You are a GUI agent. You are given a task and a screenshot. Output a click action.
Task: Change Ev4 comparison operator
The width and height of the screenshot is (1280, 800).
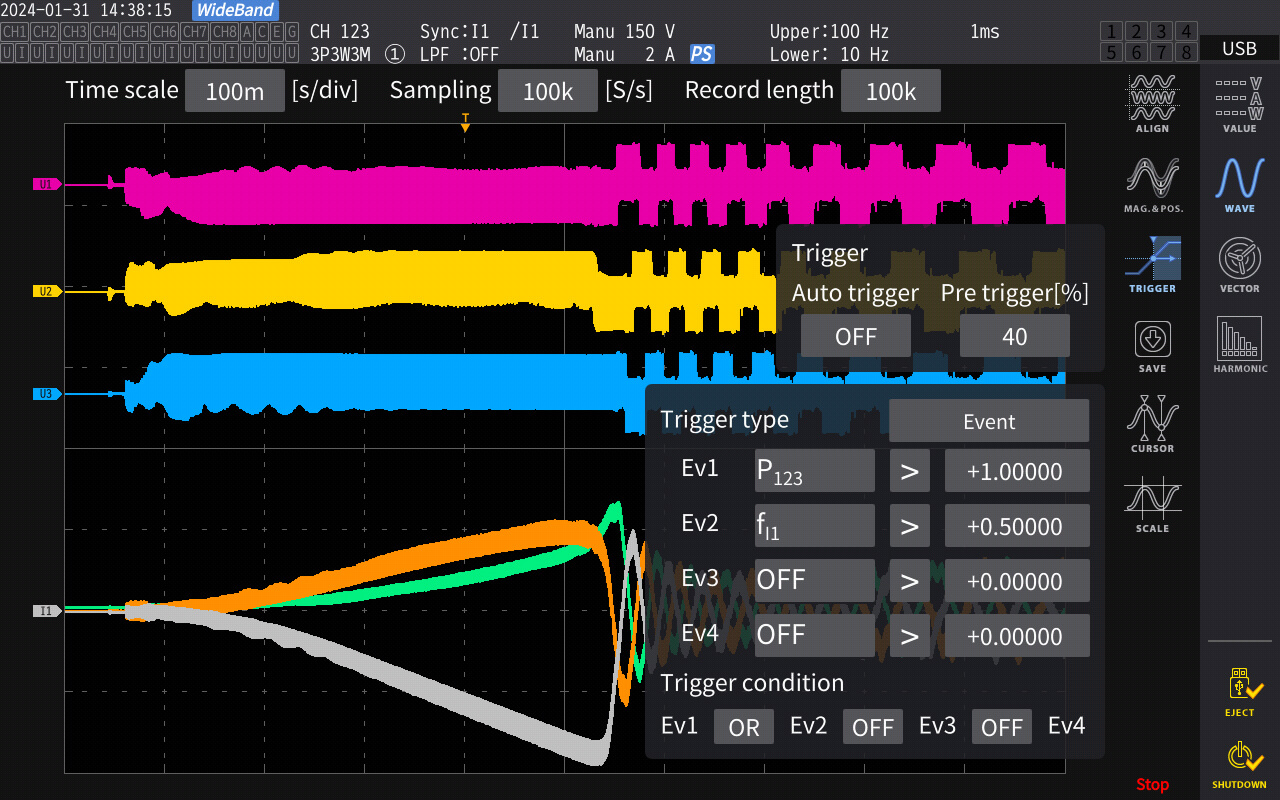[910, 635]
